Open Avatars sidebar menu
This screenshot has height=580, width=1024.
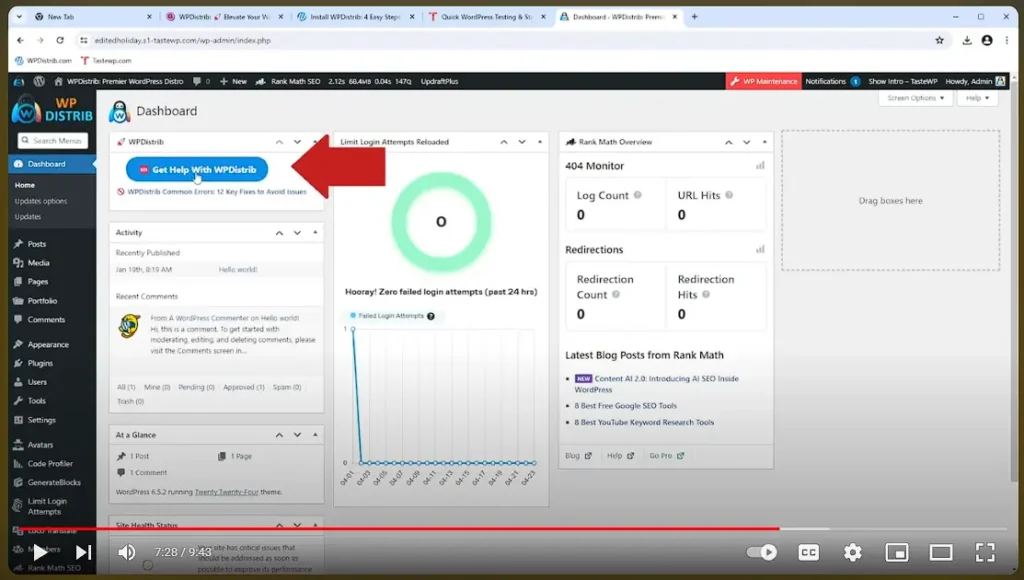(x=40, y=445)
